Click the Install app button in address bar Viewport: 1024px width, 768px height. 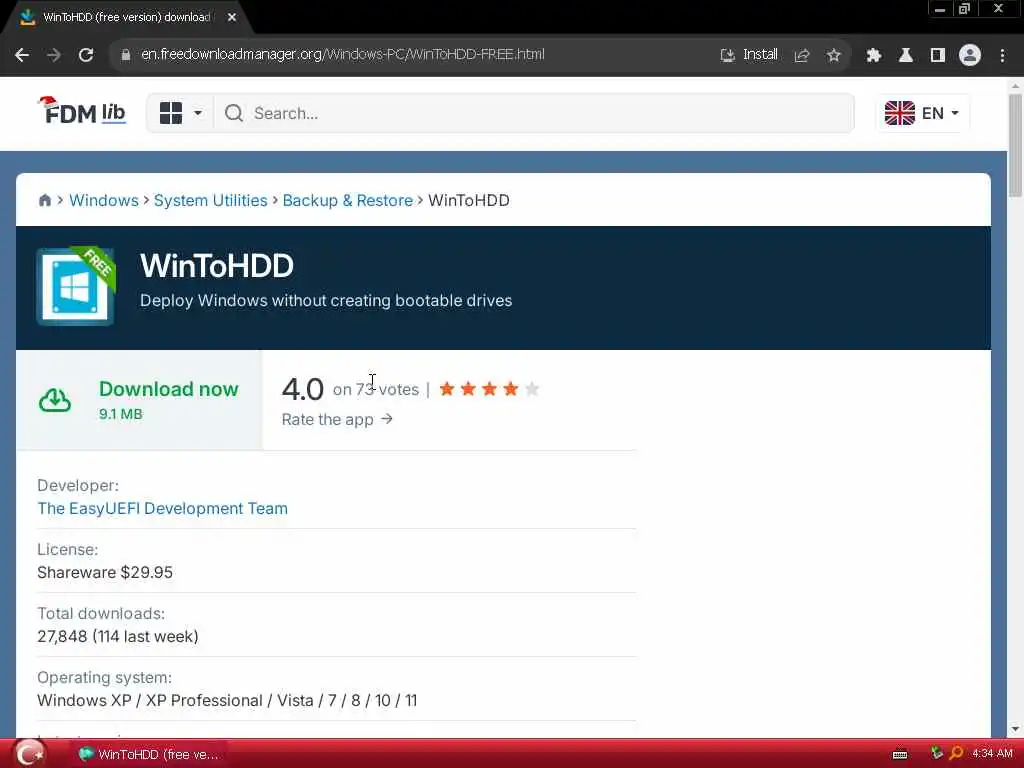click(750, 55)
